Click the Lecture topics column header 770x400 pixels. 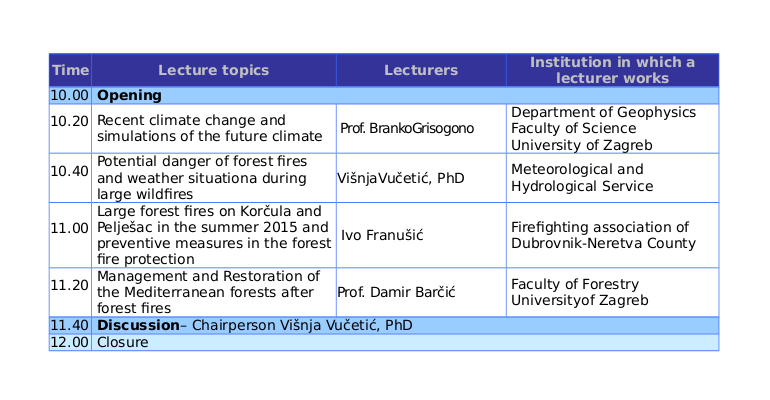point(213,70)
